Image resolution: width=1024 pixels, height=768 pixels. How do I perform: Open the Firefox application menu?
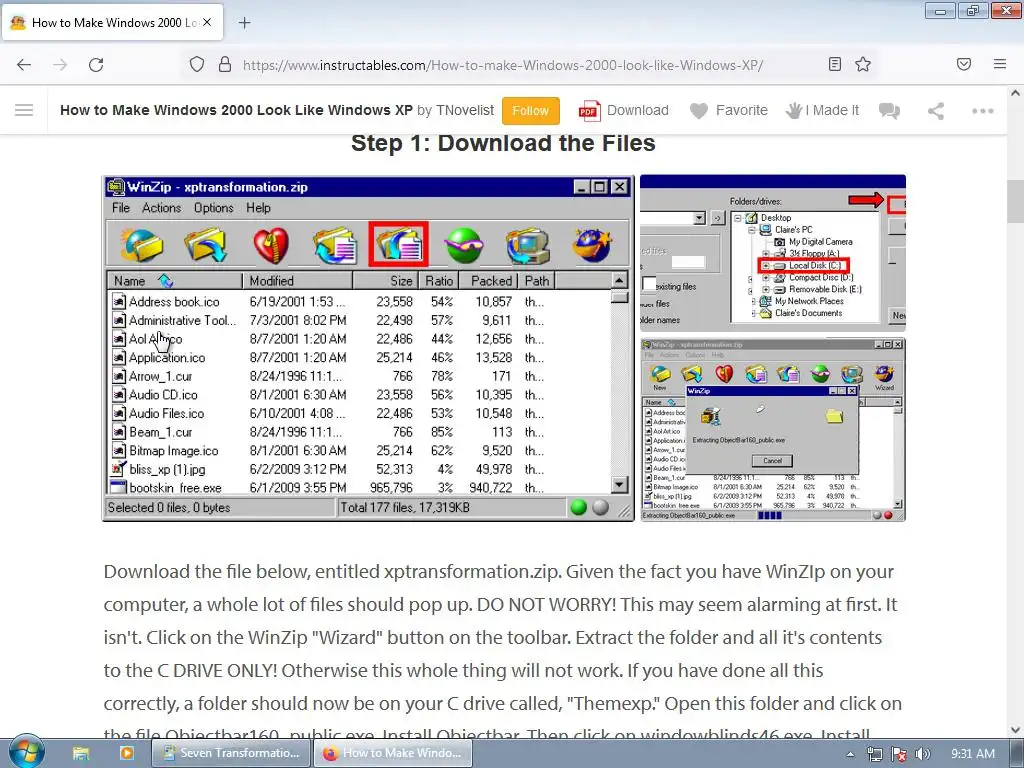(x=1000, y=64)
